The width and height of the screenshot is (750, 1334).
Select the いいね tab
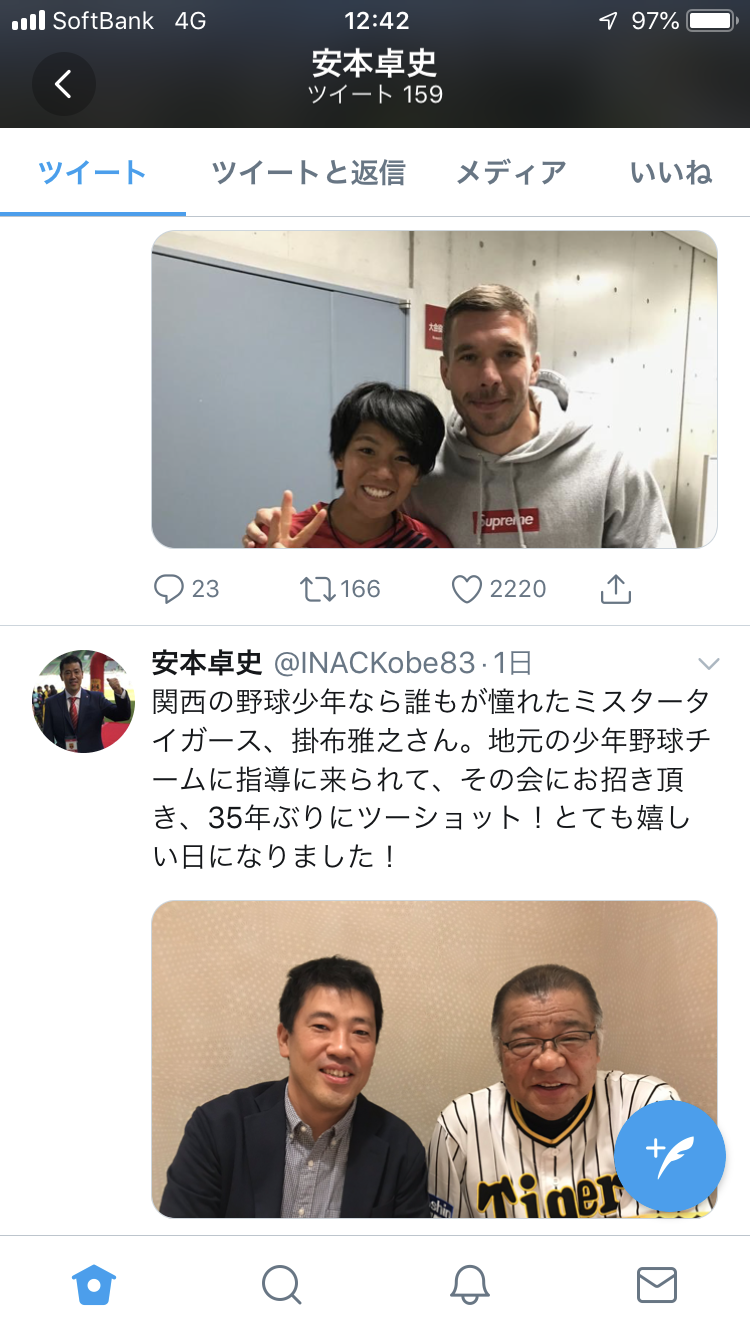click(x=671, y=173)
